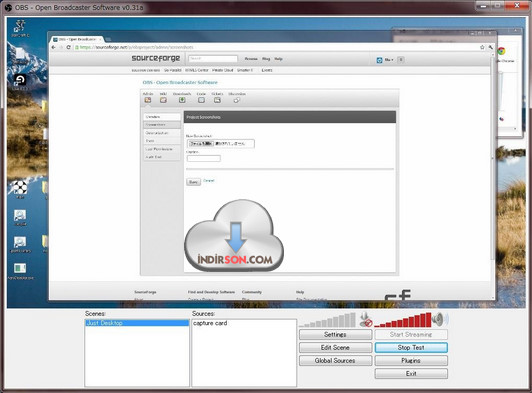Viewport: 532px width, 393px height.
Task: Click the Downloads green arrow icon
Action: [182, 100]
